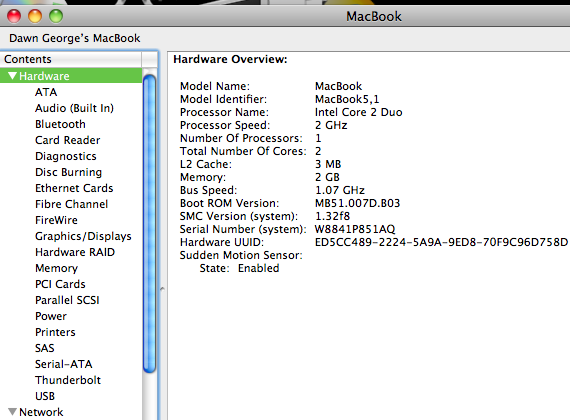Open Ethernet Cards entry

pos(74,188)
